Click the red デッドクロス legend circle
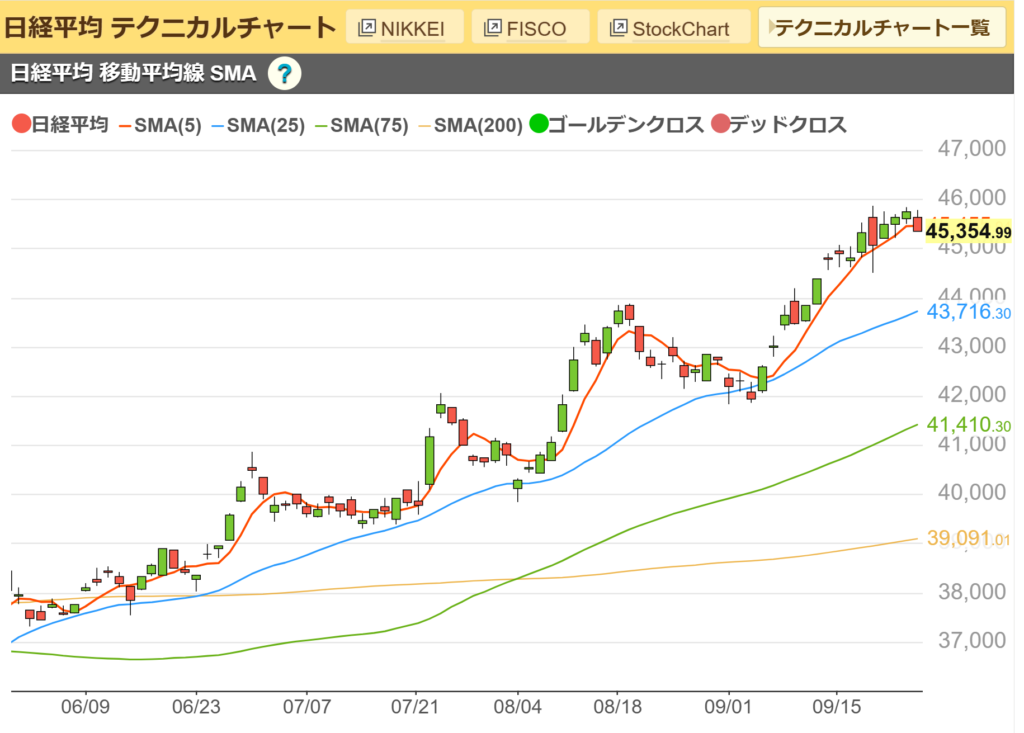The image size is (1024, 733). click(x=719, y=125)
